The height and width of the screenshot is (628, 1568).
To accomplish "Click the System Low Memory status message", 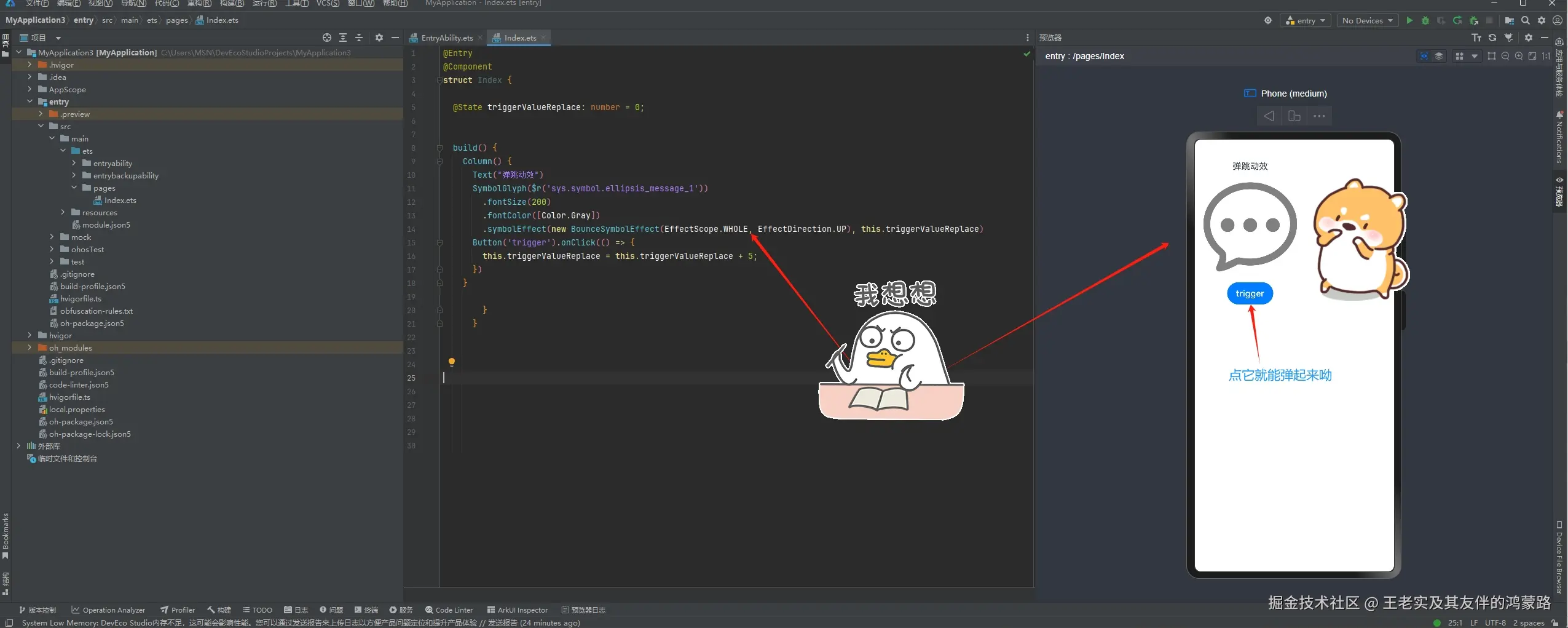I will [301, 623].
